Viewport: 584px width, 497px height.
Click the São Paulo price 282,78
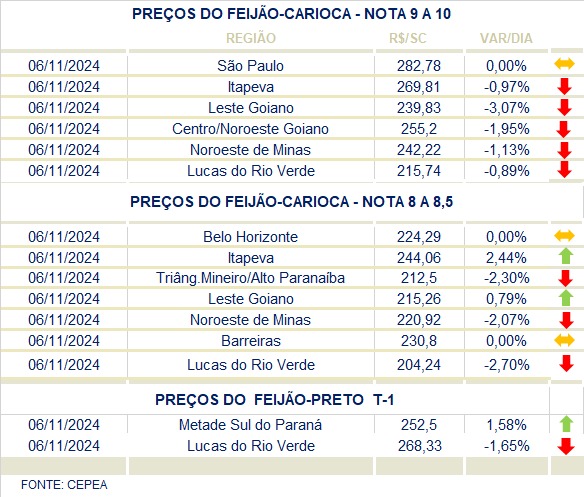419,66
